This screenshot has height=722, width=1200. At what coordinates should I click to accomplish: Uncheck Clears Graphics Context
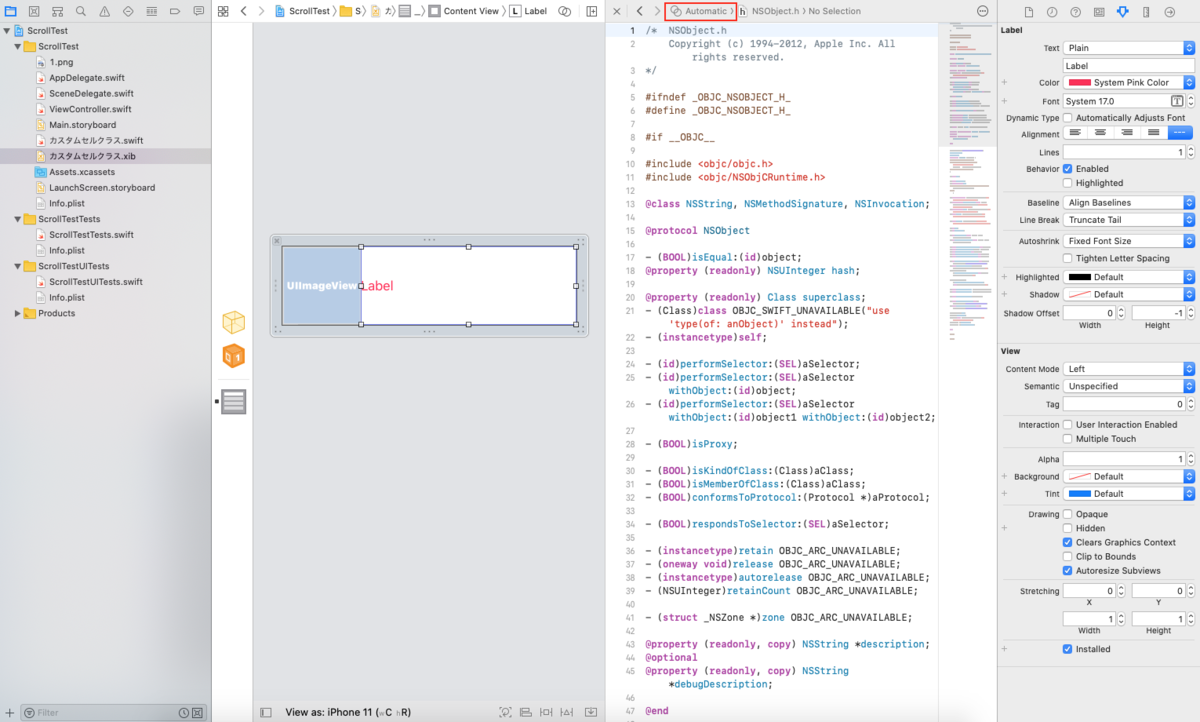1069,542
